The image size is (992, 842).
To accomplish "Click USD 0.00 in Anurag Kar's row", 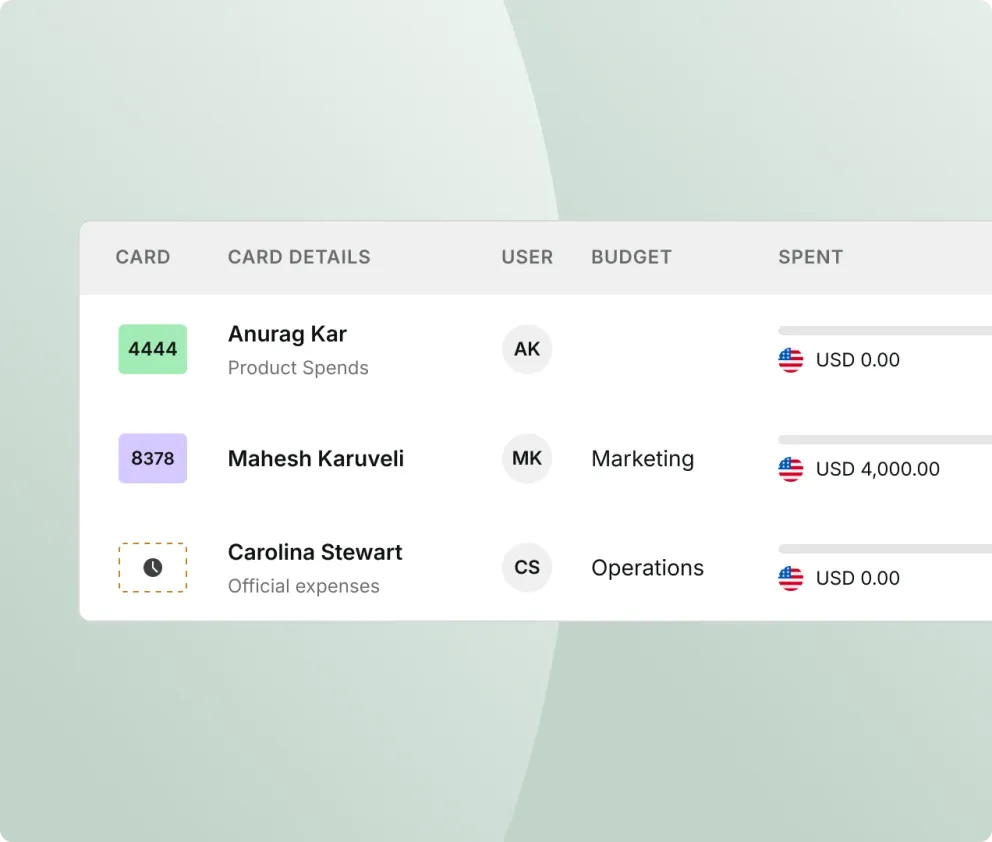I will pyautogui.click(x=857, y=360).
